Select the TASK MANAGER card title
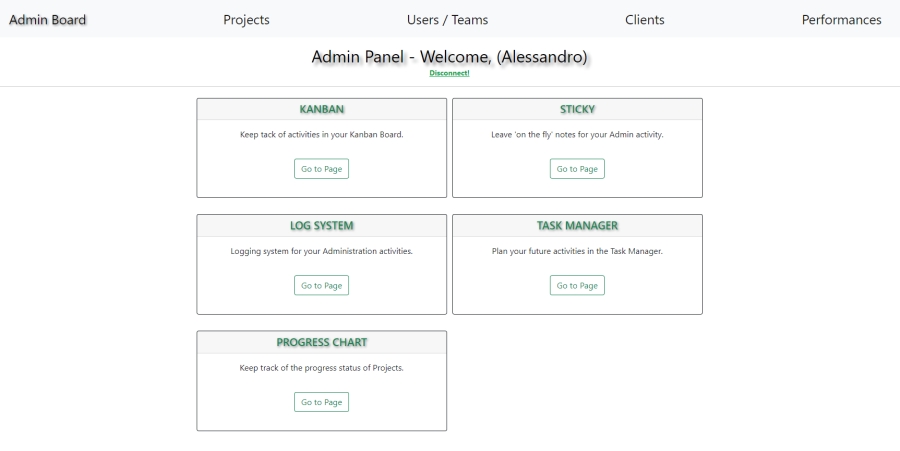Image resolution: width=900 pixels, height=451 pixels. 577,226
